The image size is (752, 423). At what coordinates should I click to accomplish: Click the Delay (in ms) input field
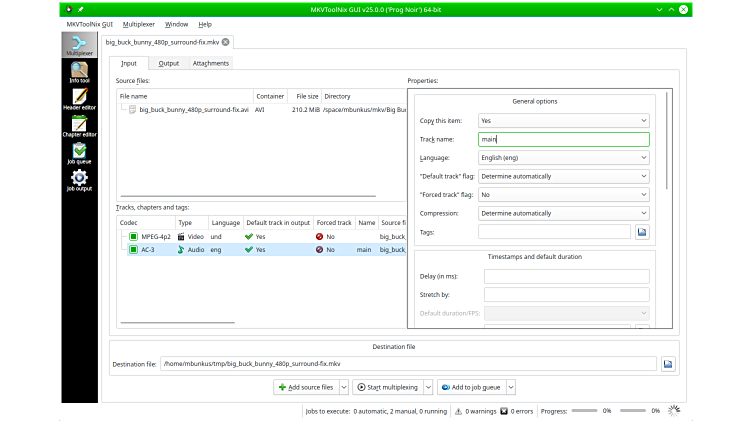(x=566, y=276)
